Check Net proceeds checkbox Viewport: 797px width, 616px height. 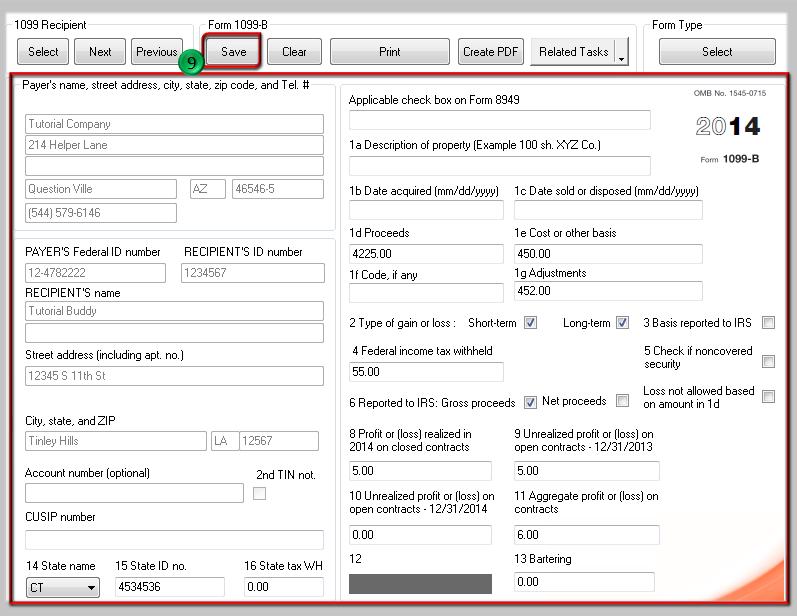click(x=622, y=401)
